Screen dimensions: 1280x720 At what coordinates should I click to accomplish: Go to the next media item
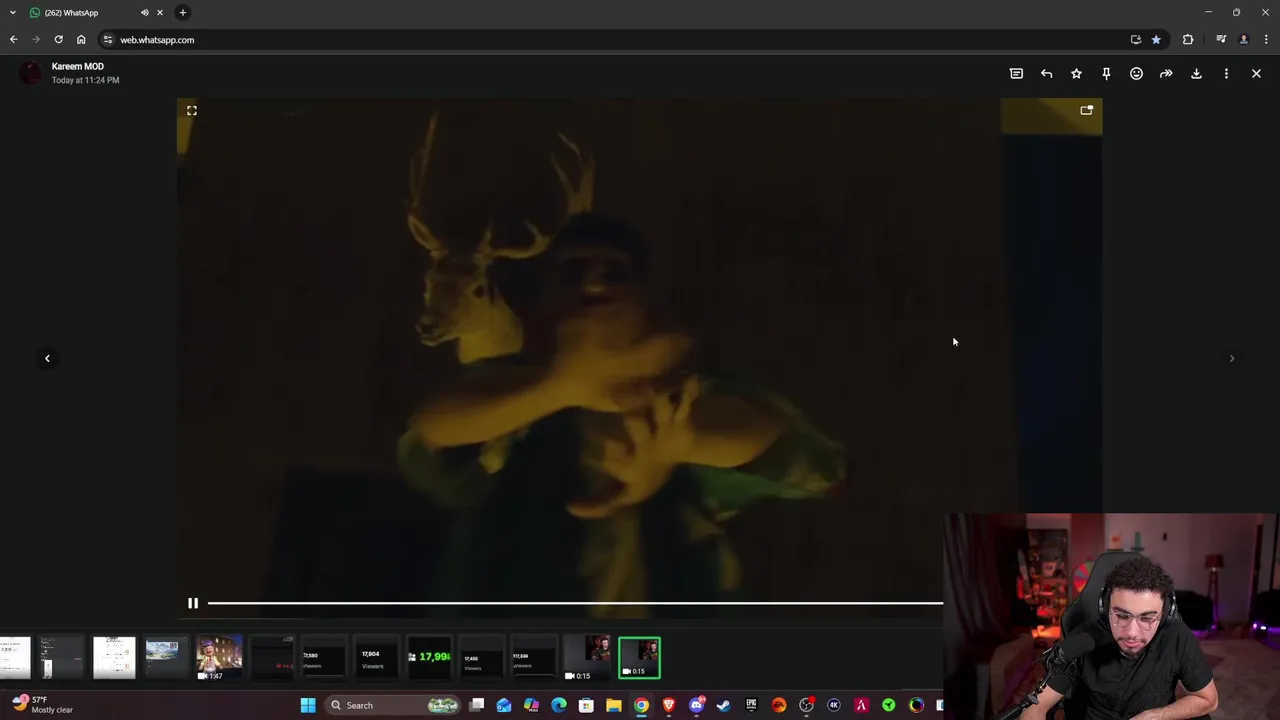1232,358
